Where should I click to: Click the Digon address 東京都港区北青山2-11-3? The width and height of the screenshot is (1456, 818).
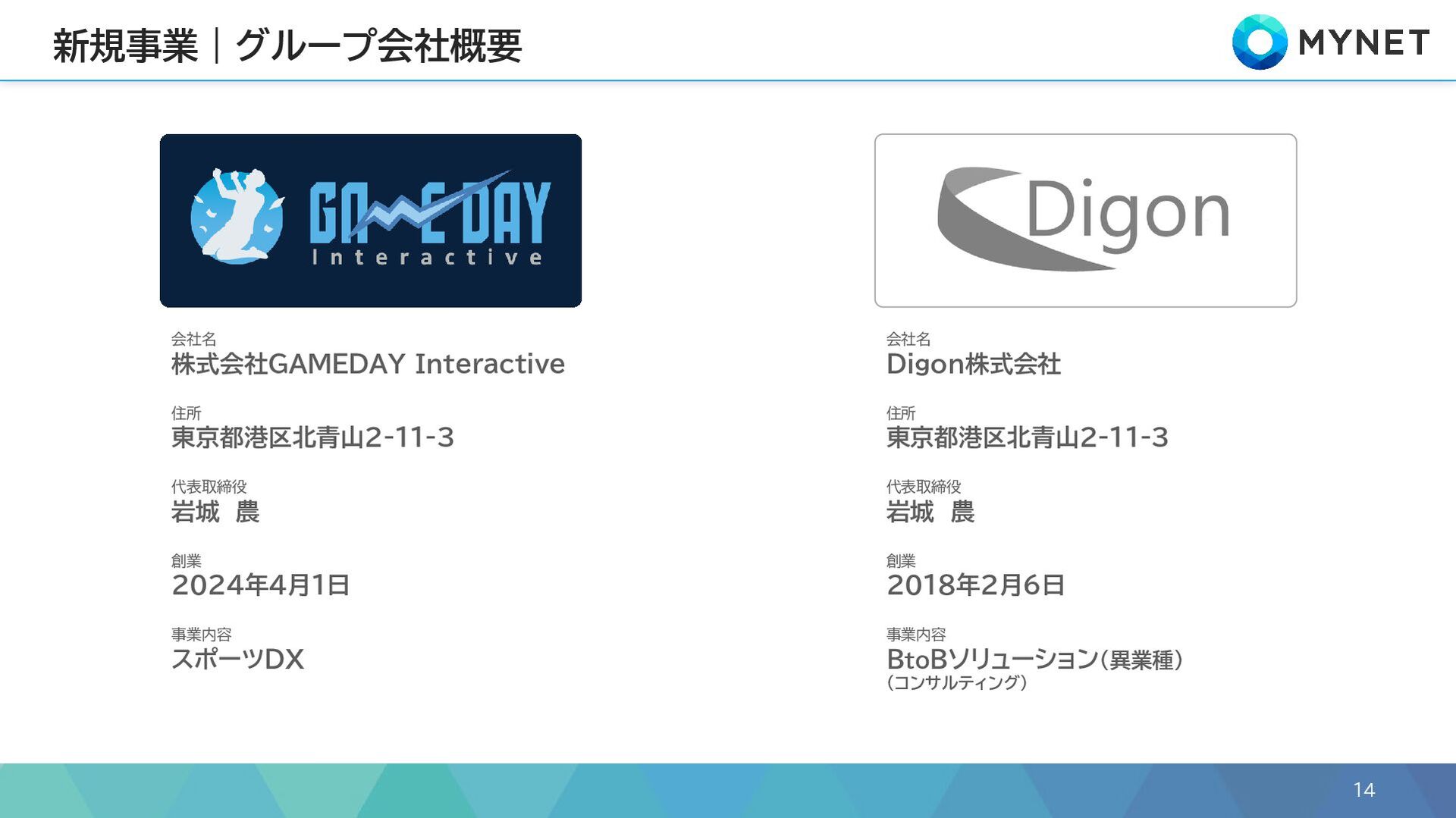[1028, 437]
